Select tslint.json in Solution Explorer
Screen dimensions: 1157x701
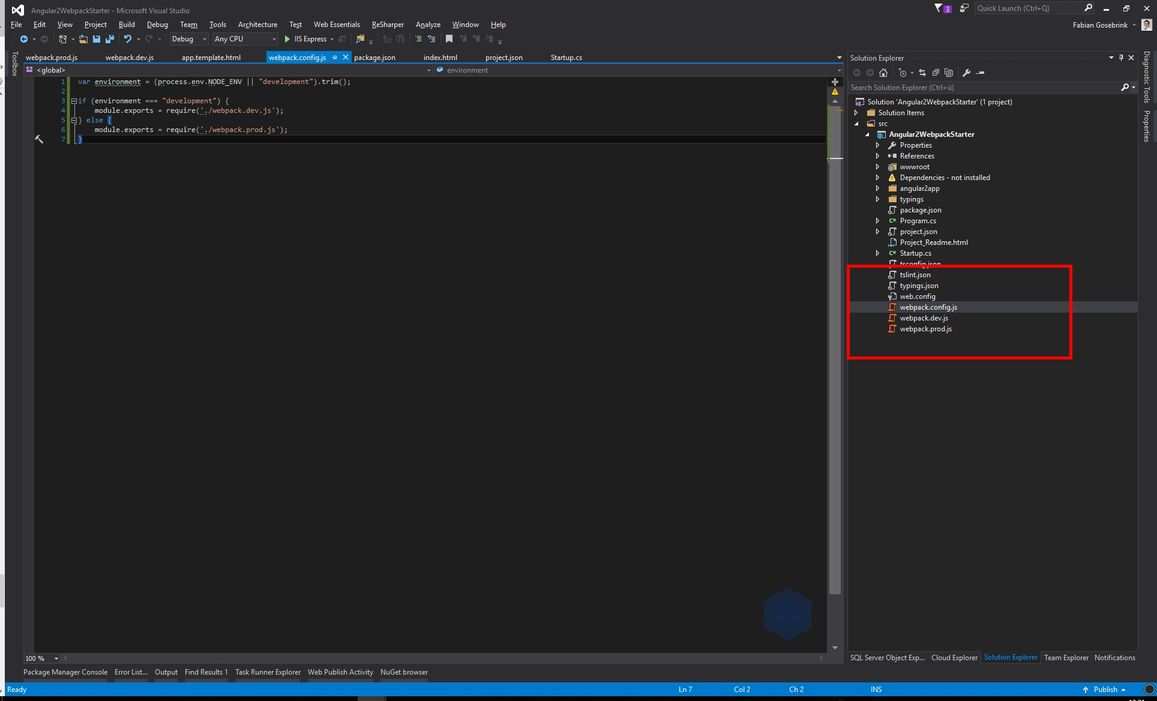click(x=915, y=275)
